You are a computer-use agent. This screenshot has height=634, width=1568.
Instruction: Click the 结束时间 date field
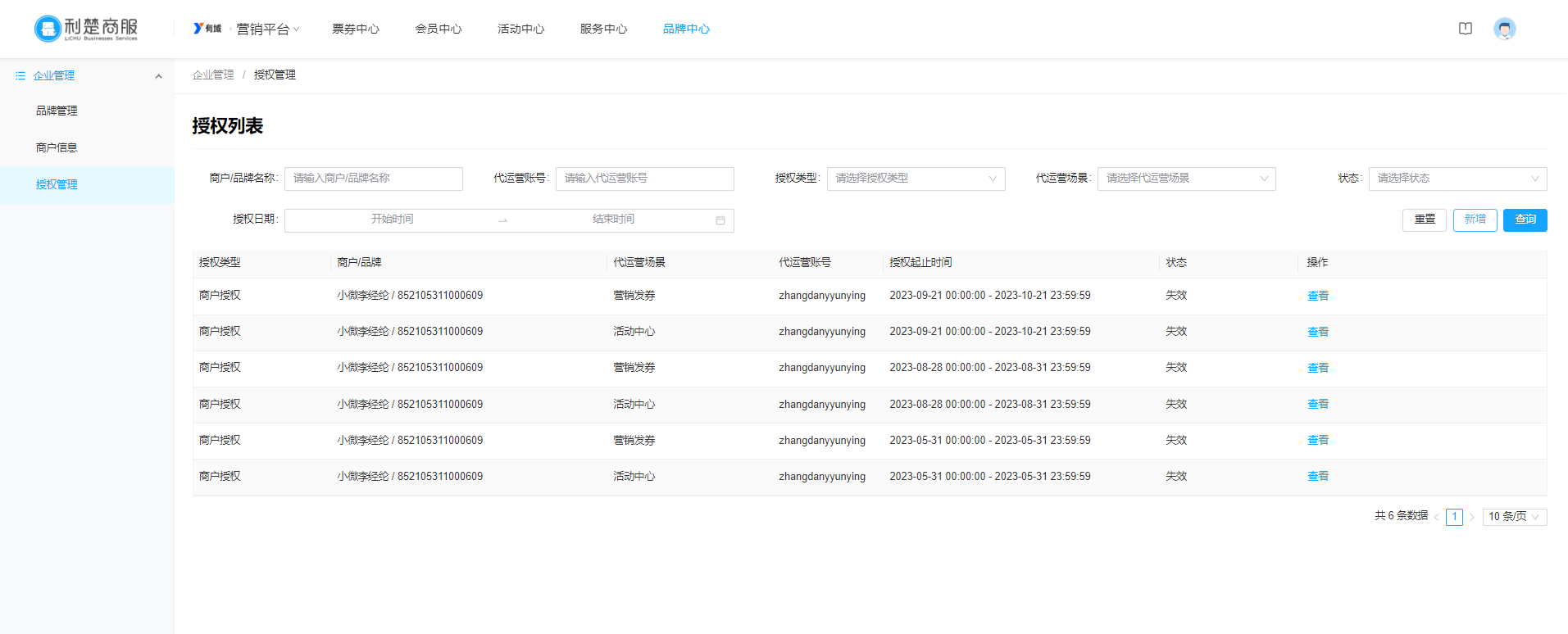point(613,220)
